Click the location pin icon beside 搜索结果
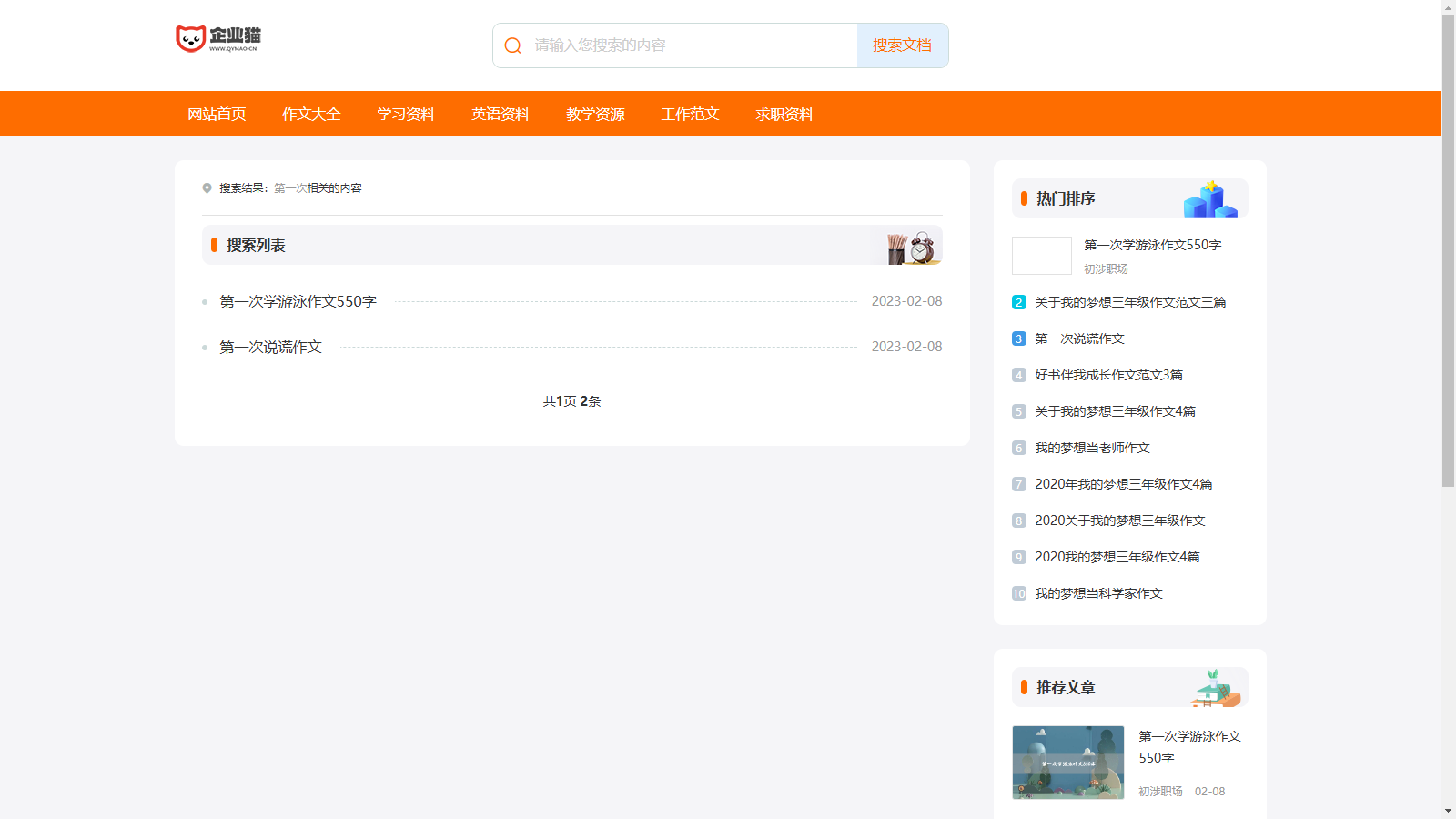The width and height of the screenshot is (1456, 819). [x=207, y=188]
